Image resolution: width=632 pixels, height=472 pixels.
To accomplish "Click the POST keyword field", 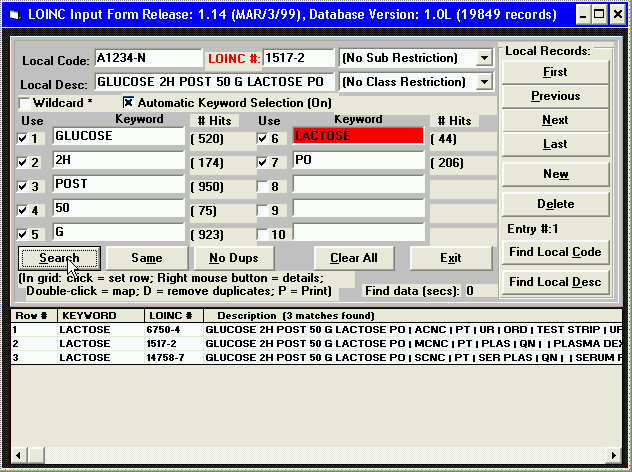I will pos(118,184).
